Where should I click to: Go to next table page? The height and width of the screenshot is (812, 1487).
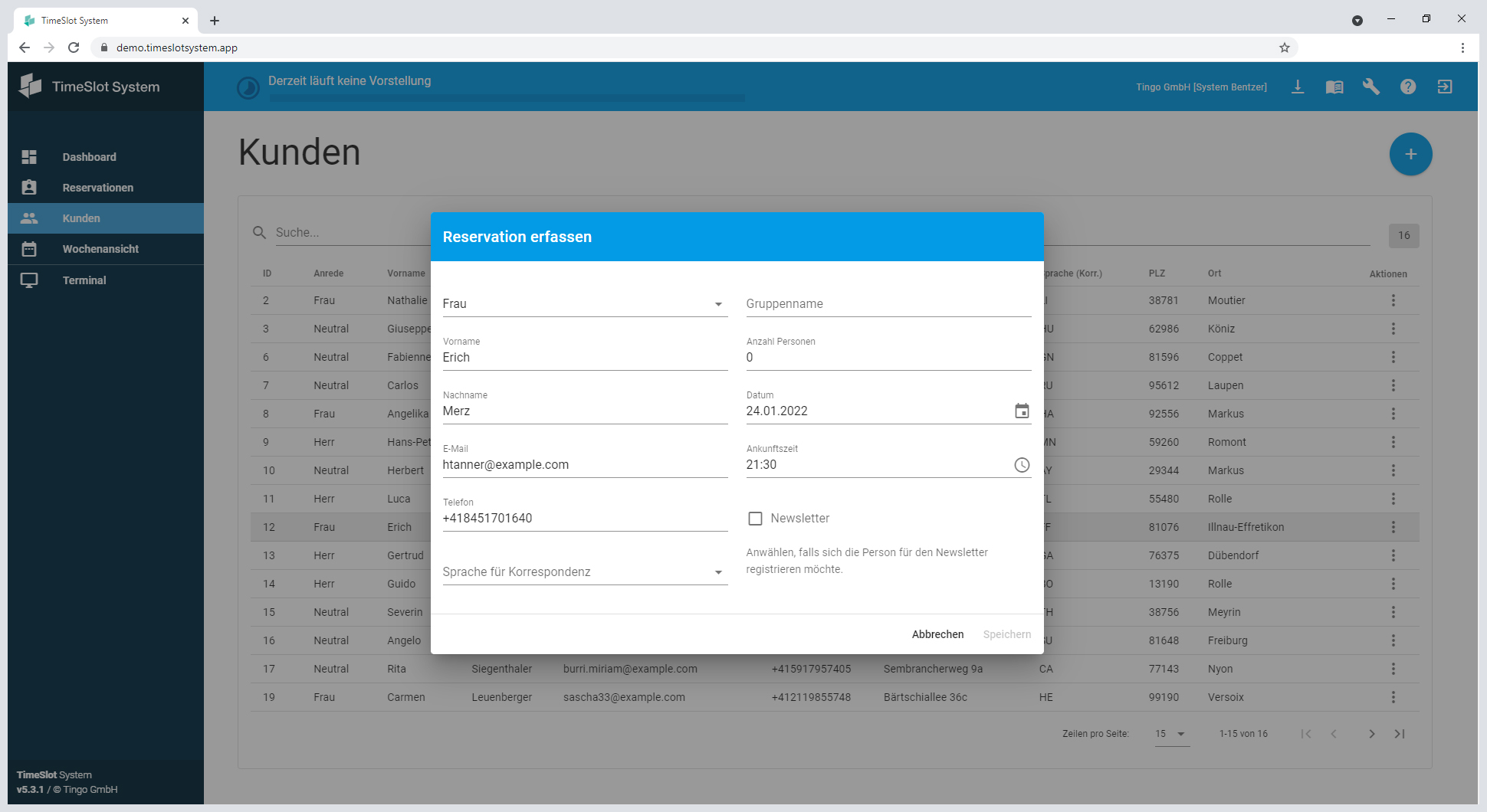1371,734
